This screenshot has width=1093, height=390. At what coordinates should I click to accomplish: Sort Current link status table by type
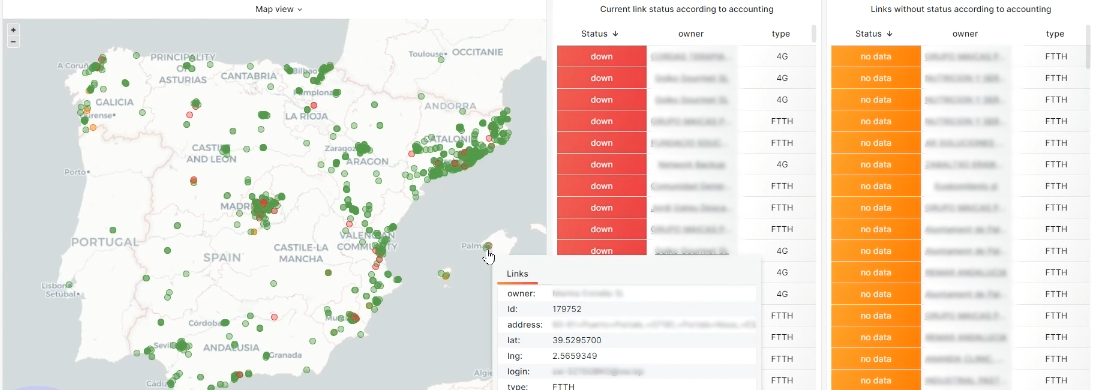tap(781, 33)
